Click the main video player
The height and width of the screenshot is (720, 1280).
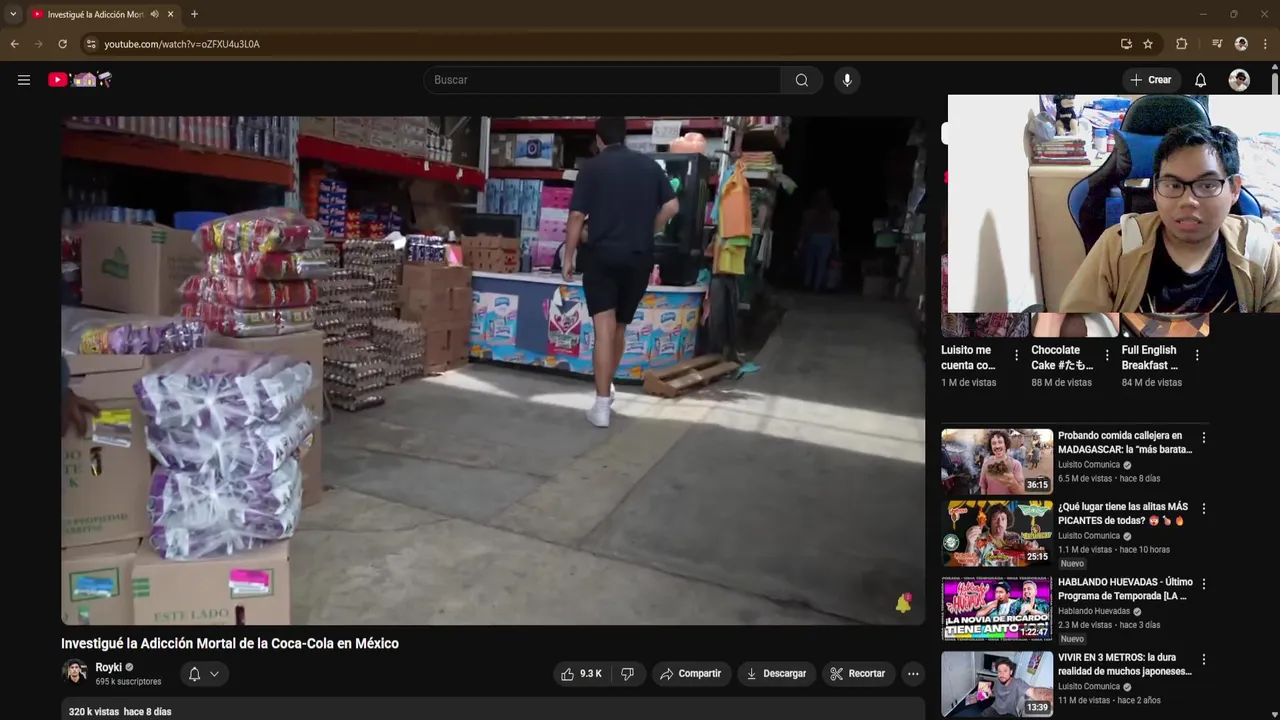[x=493, y=371]
